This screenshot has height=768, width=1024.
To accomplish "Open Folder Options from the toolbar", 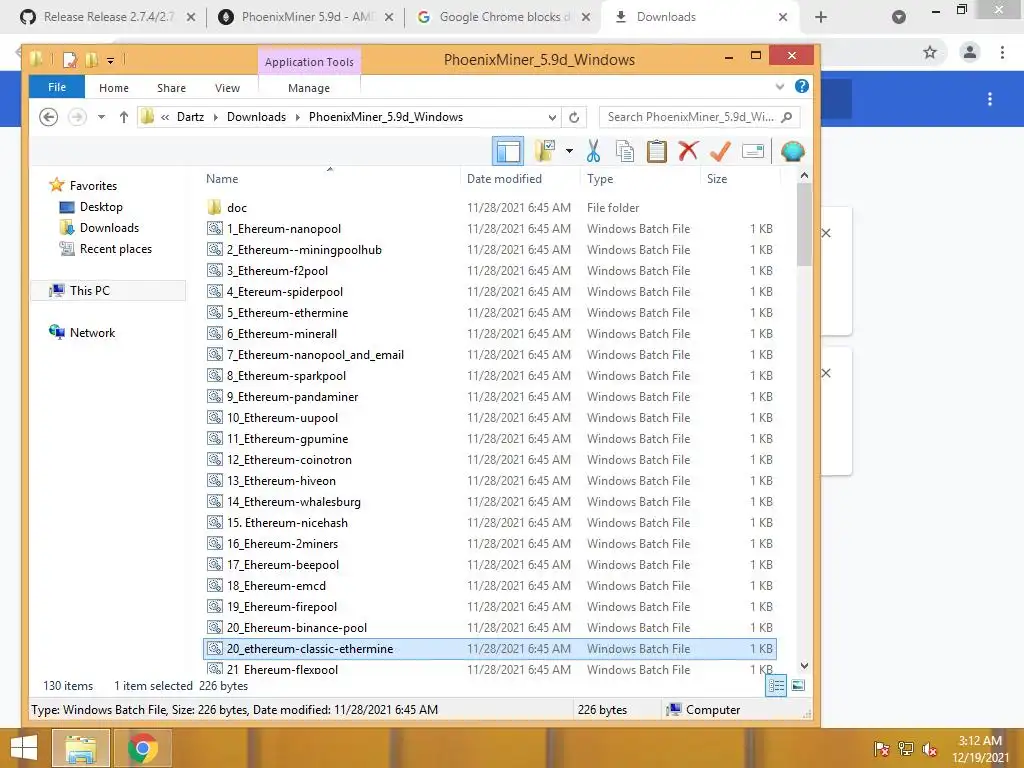I will (545, 151).
